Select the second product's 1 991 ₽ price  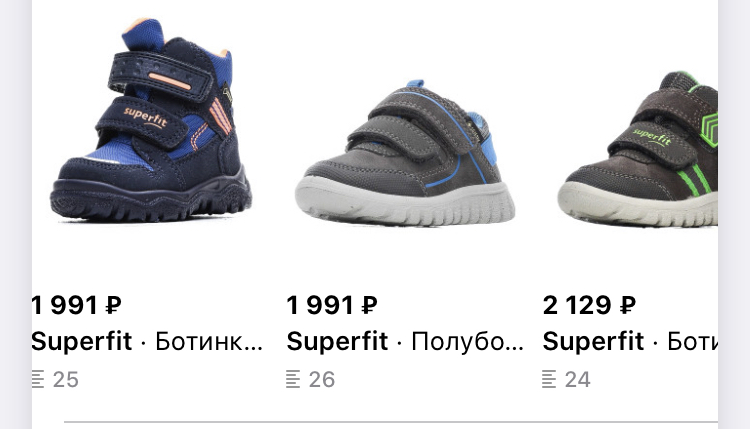tap(332, 305)
